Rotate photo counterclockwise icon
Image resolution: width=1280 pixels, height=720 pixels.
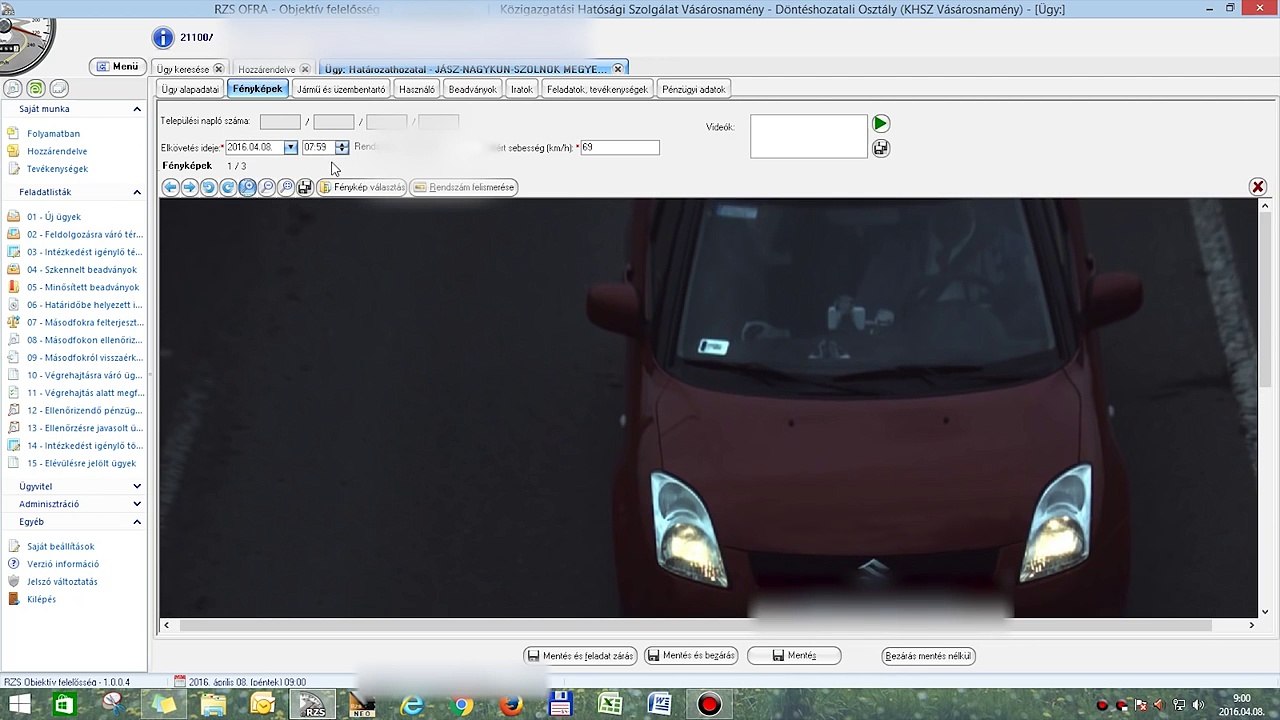[208, 187]
